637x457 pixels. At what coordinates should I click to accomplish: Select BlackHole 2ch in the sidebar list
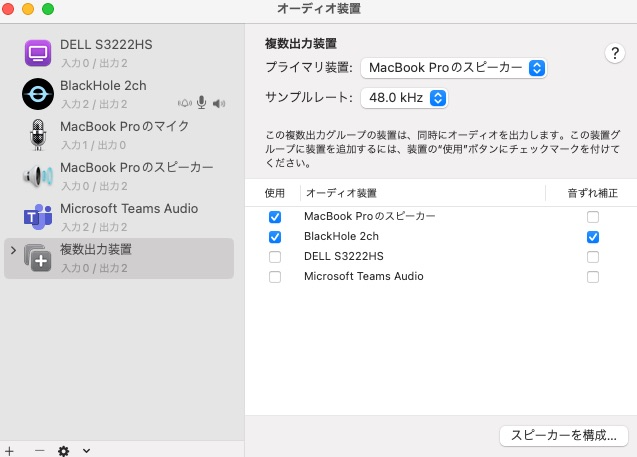pyautogui.click(x=119, y=94)
